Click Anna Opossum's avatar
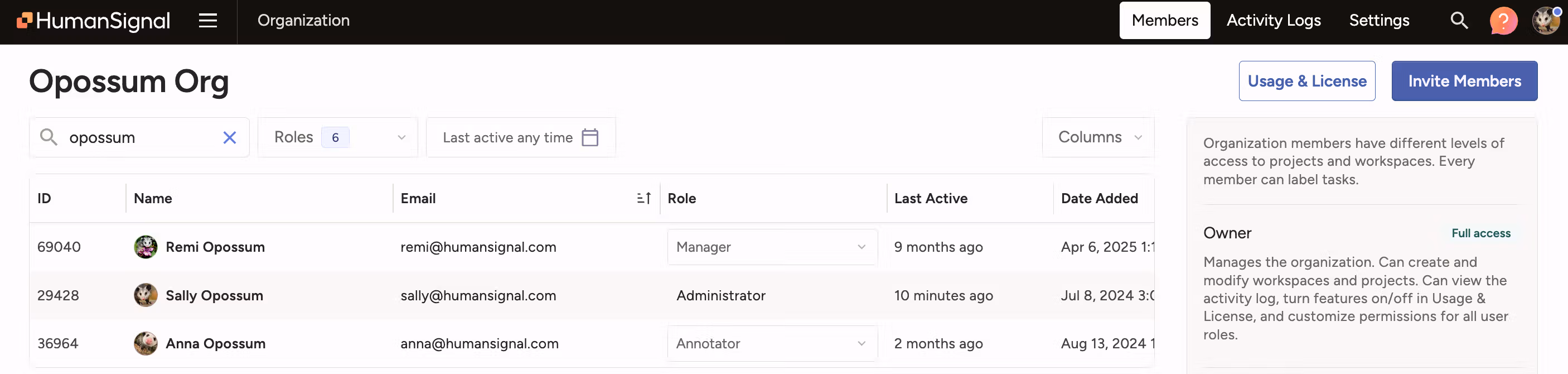 (x=146, y=343)
